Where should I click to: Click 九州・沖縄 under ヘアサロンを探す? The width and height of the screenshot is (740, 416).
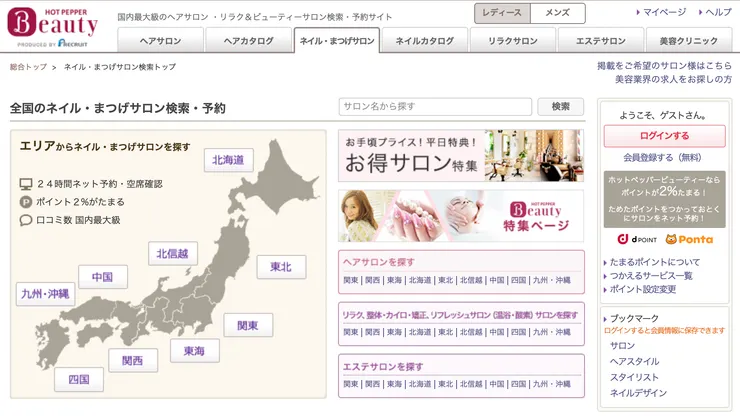pyautogui.click(x=552, y=280)
